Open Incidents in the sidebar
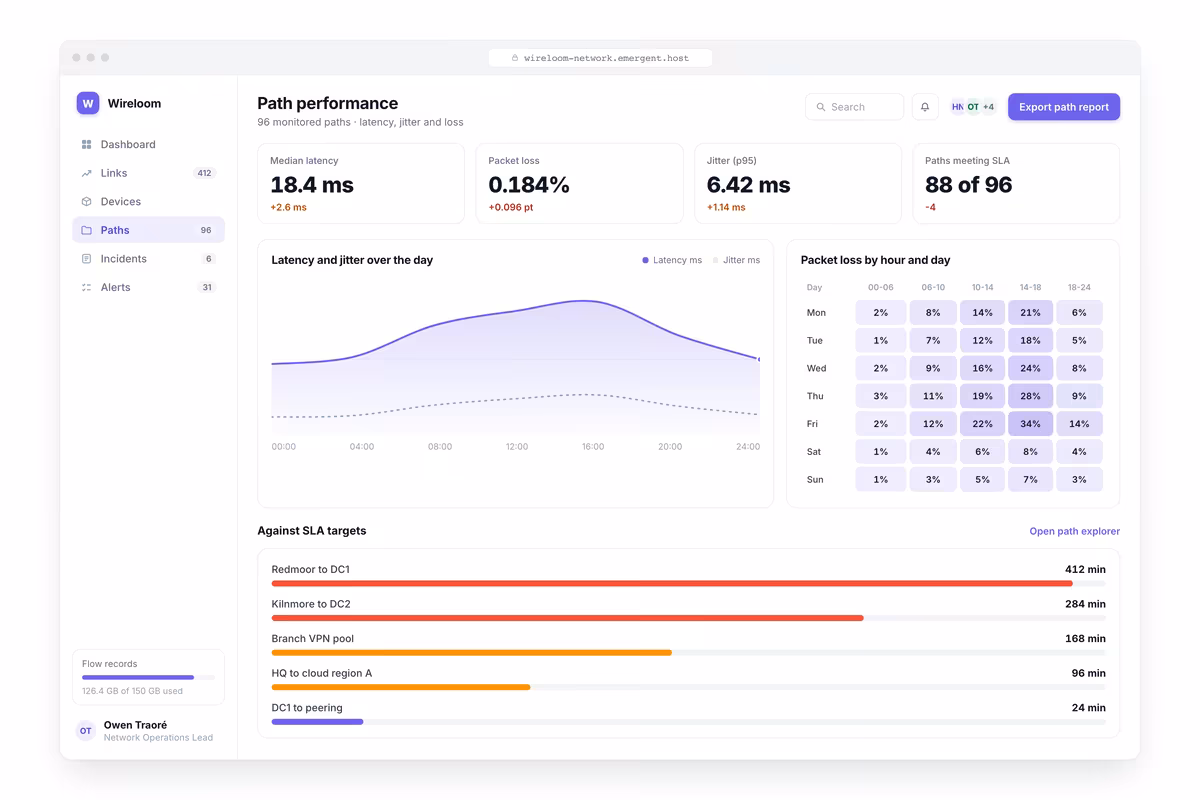 (148, 259)
